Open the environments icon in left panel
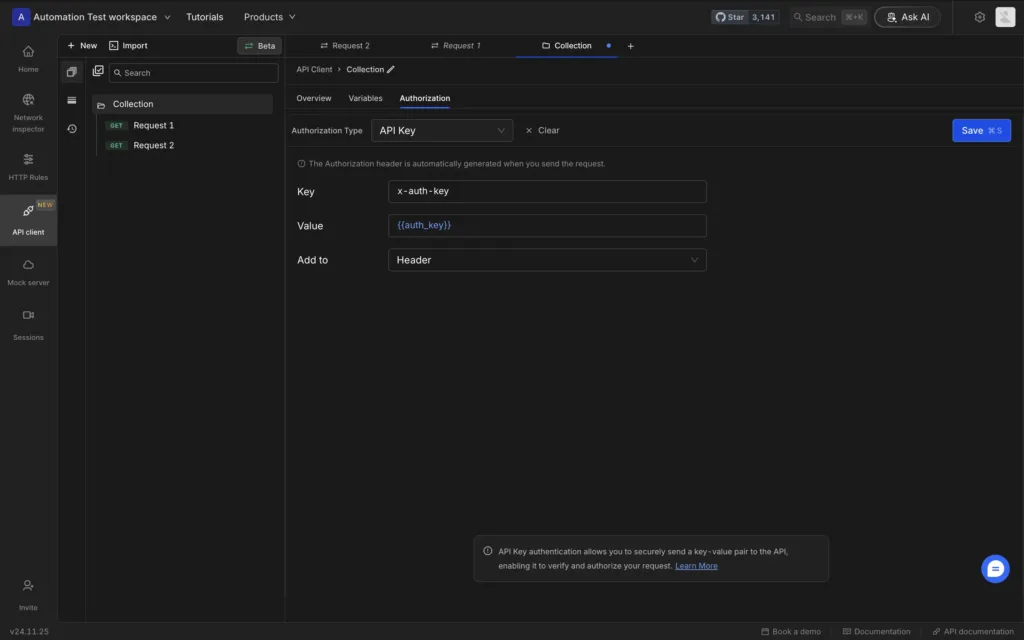 tap(72, 101)
